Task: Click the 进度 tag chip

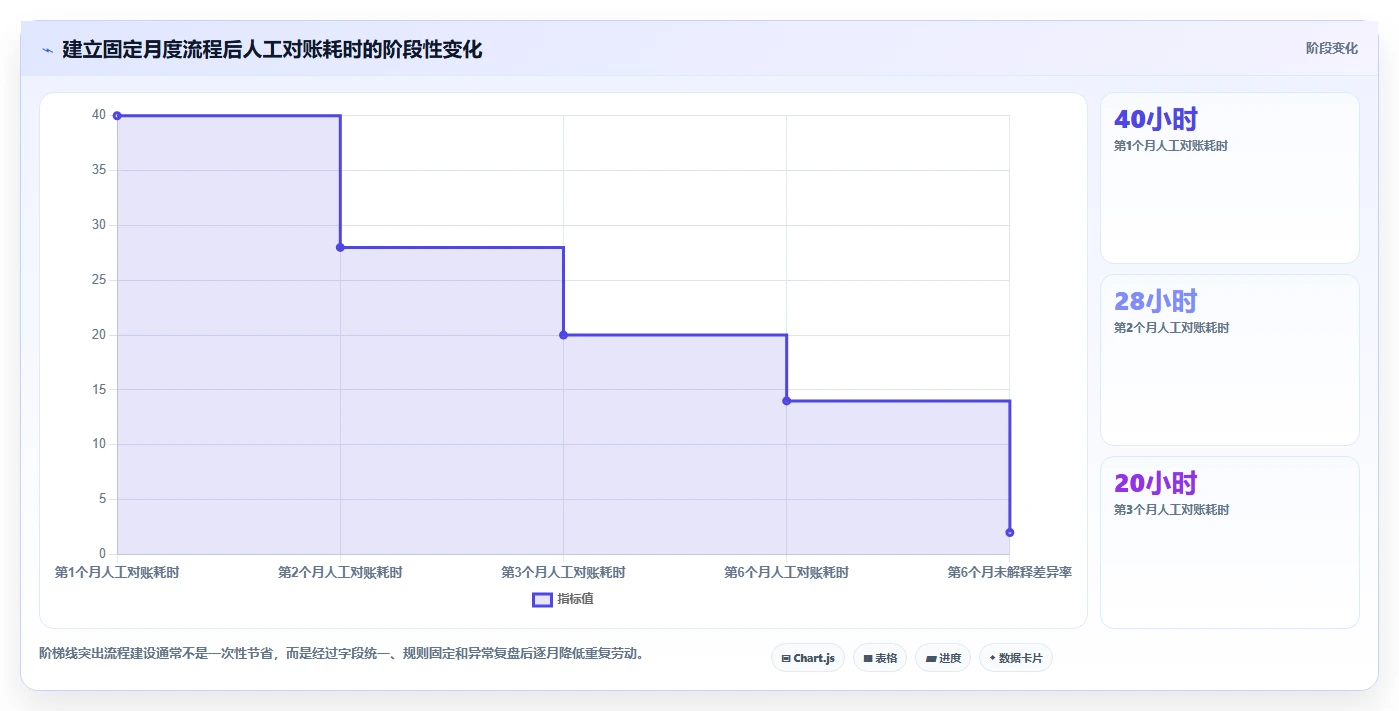Action: point(943,658)
